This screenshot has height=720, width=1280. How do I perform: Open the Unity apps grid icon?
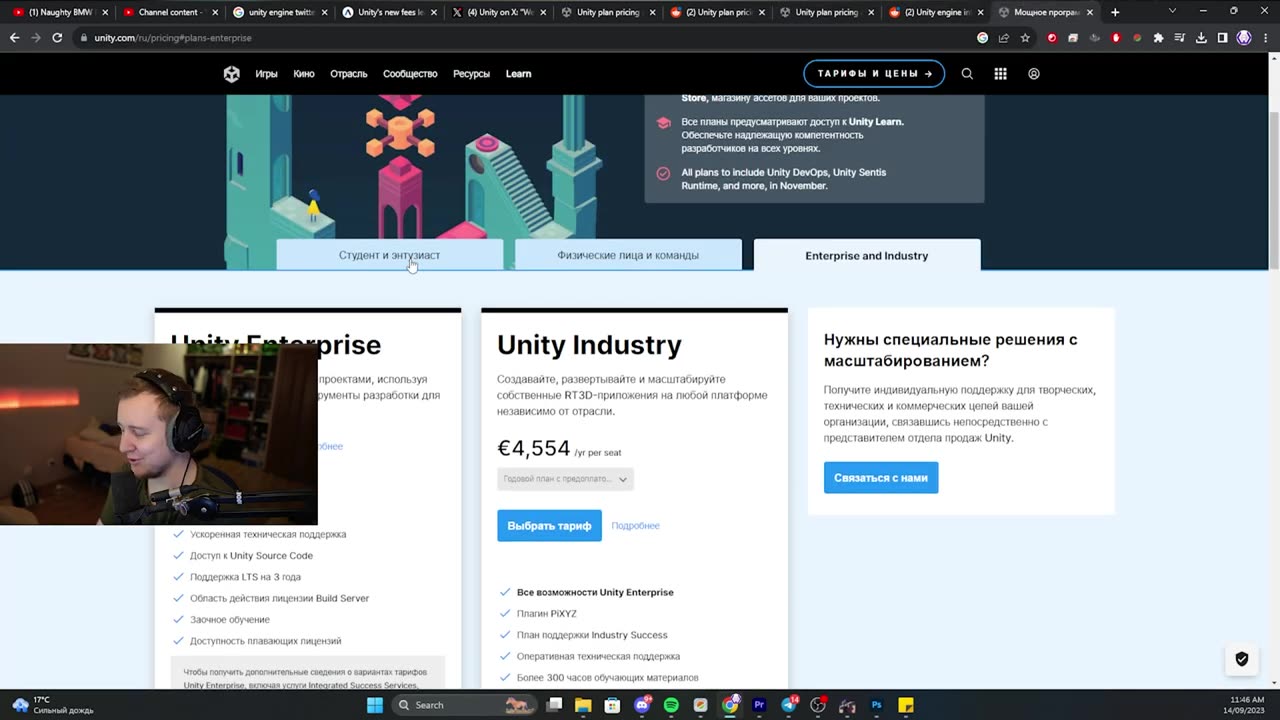tap(1000, 74)
